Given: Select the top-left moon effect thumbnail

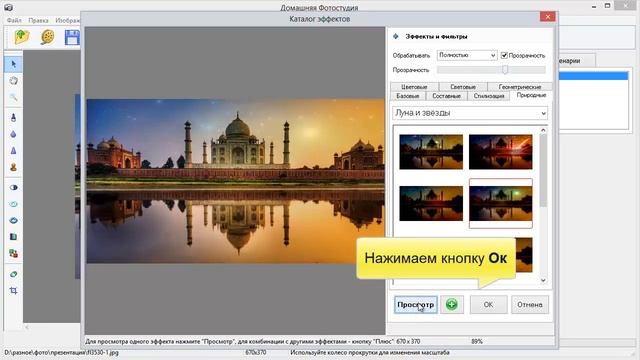Looking at the screenshot, I should (x=431, y=152).
